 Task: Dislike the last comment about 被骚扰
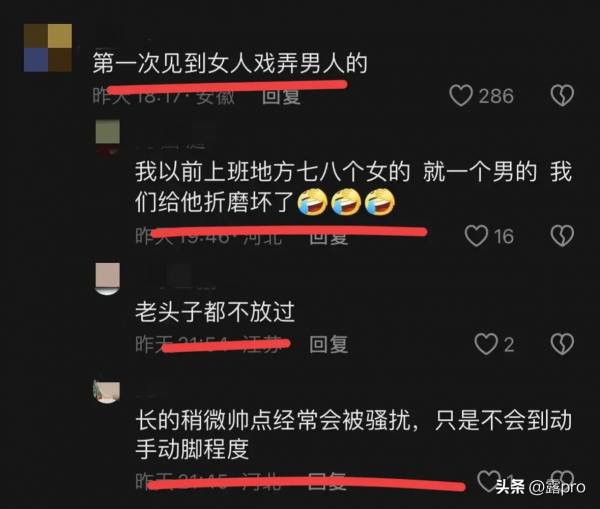click(x=562, y=481)
